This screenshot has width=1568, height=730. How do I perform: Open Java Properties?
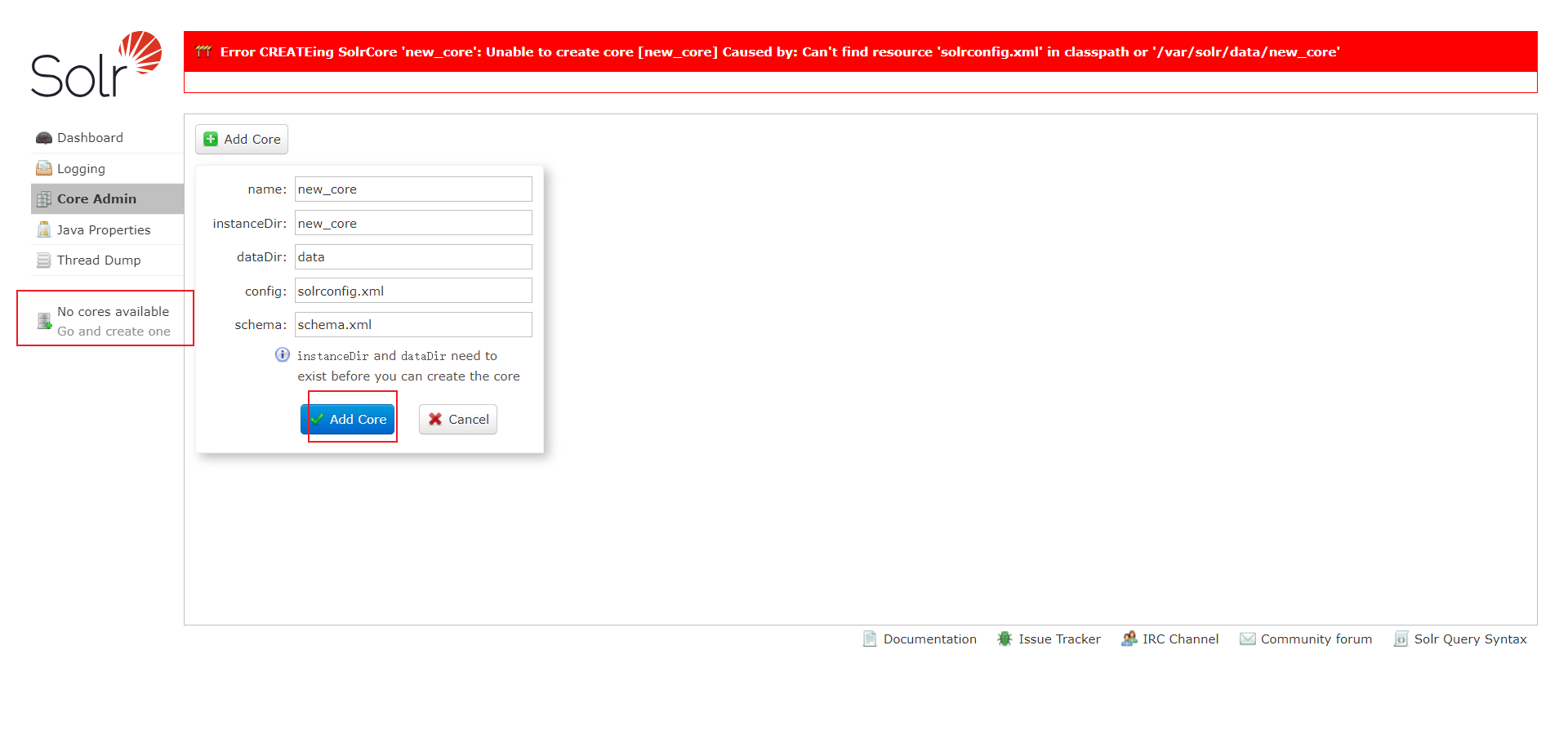point(107,229)
